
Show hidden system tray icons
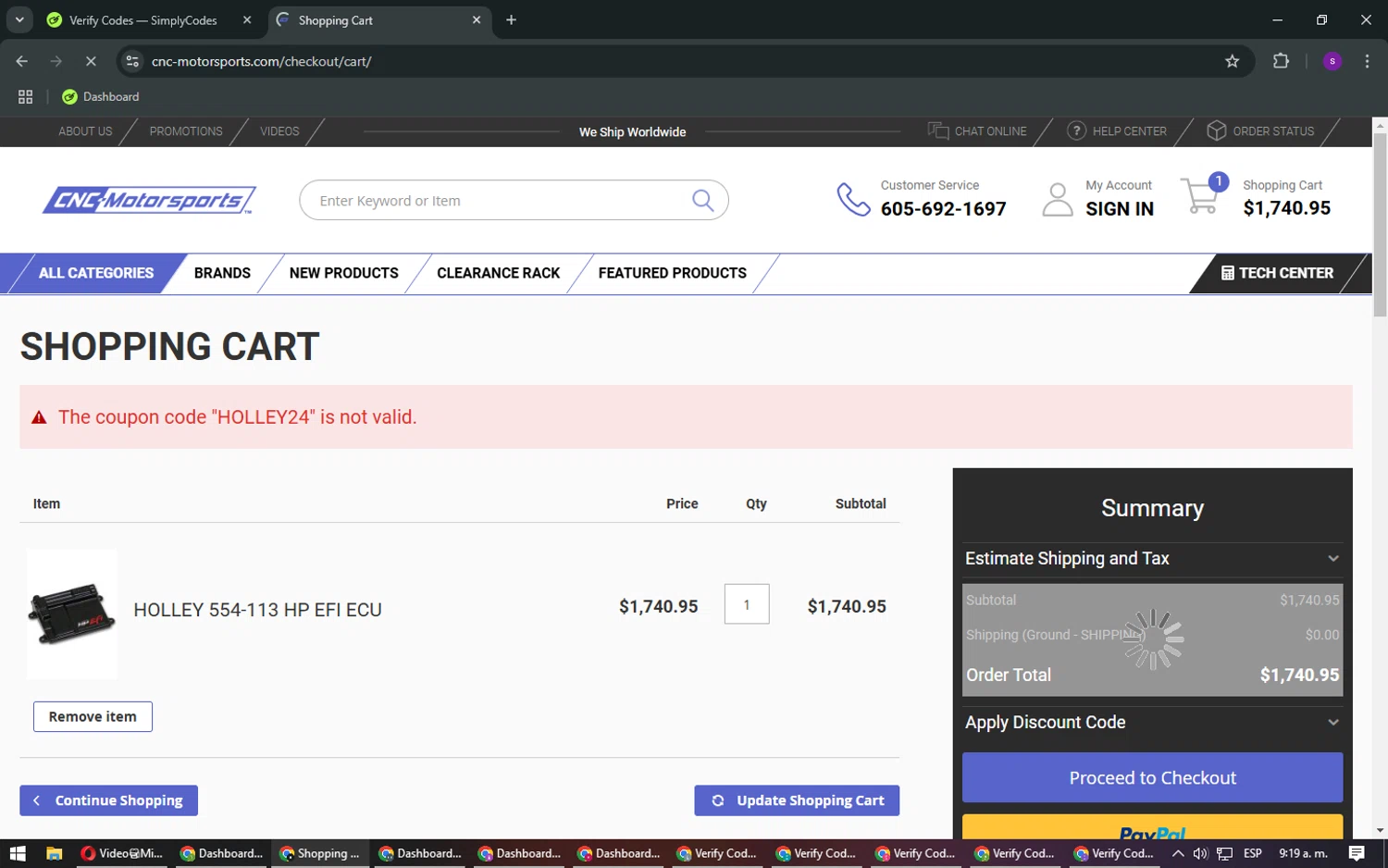click(x=1177, y=853)
